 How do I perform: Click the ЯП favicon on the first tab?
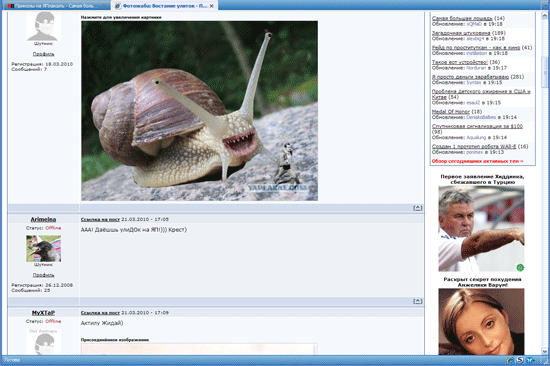pos(11,6)
